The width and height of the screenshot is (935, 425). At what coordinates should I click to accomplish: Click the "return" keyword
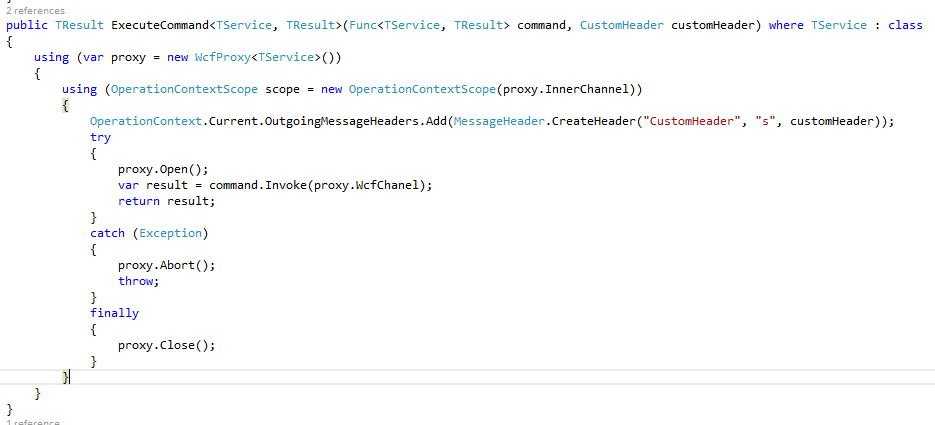click(139, 201)
